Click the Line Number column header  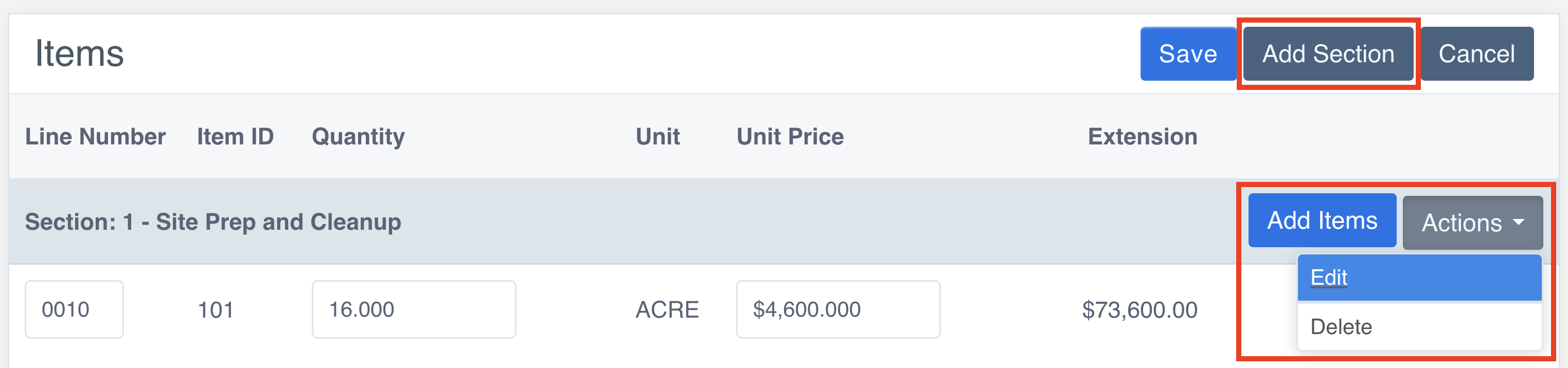point(95,136)
